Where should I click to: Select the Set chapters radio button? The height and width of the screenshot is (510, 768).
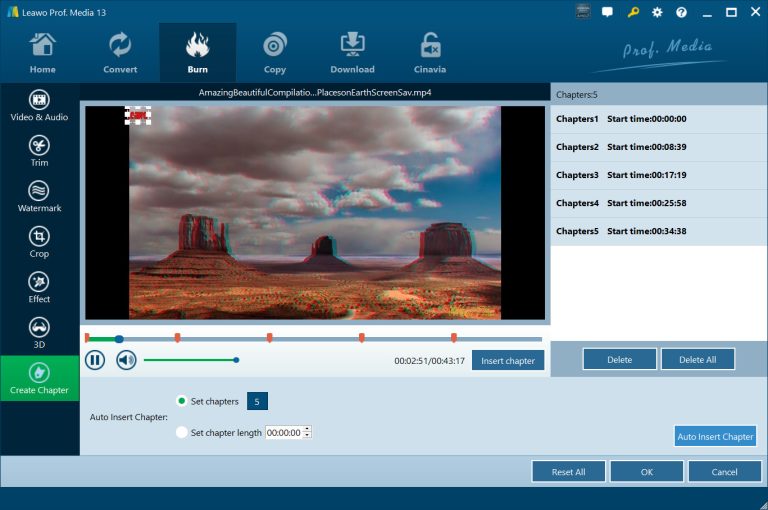(x=181, y=401)
